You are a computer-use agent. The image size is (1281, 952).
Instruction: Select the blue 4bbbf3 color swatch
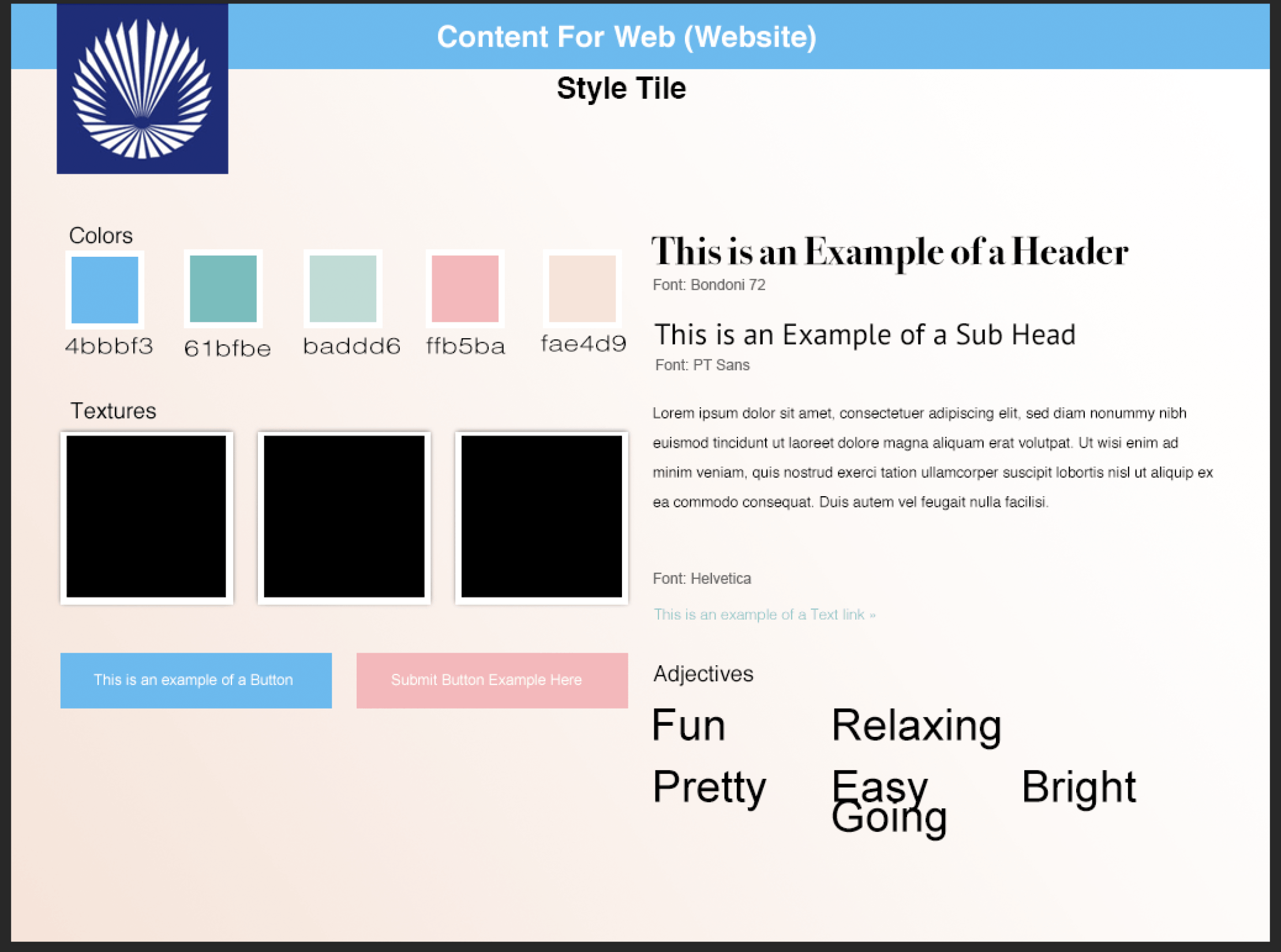pyautogui.click(x=105, y=290)
